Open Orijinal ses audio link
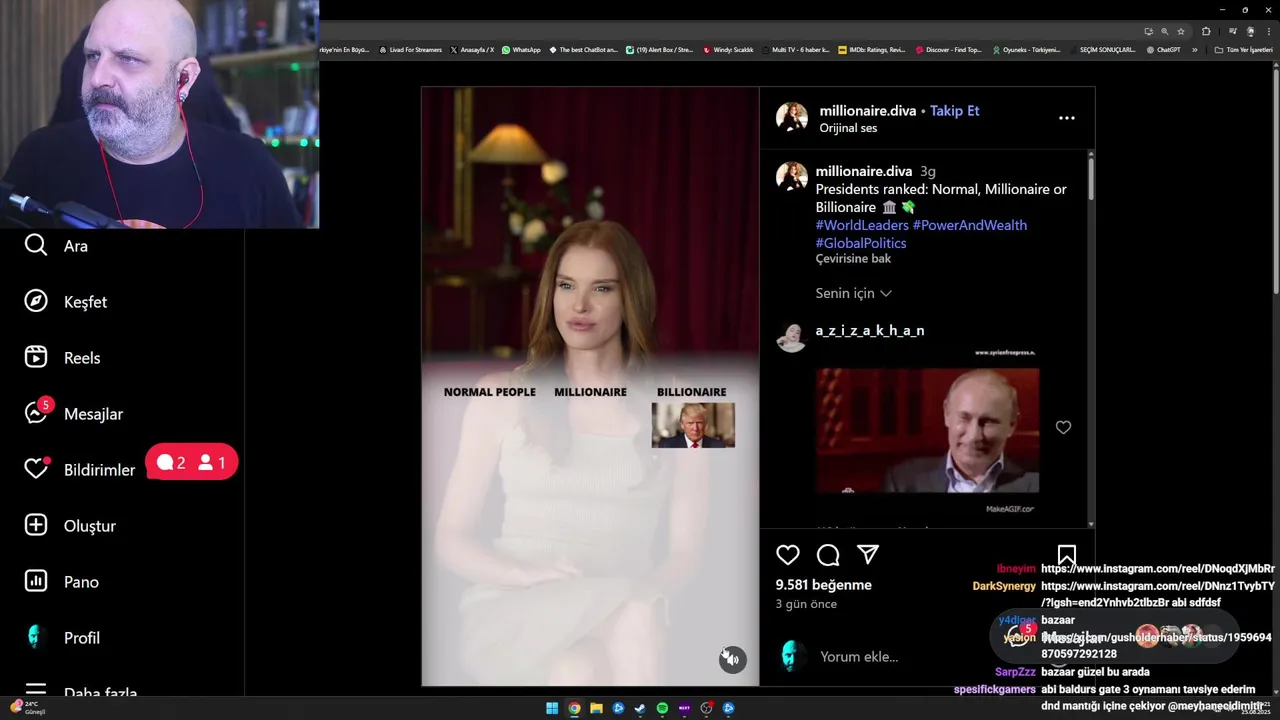 (848, 128)
